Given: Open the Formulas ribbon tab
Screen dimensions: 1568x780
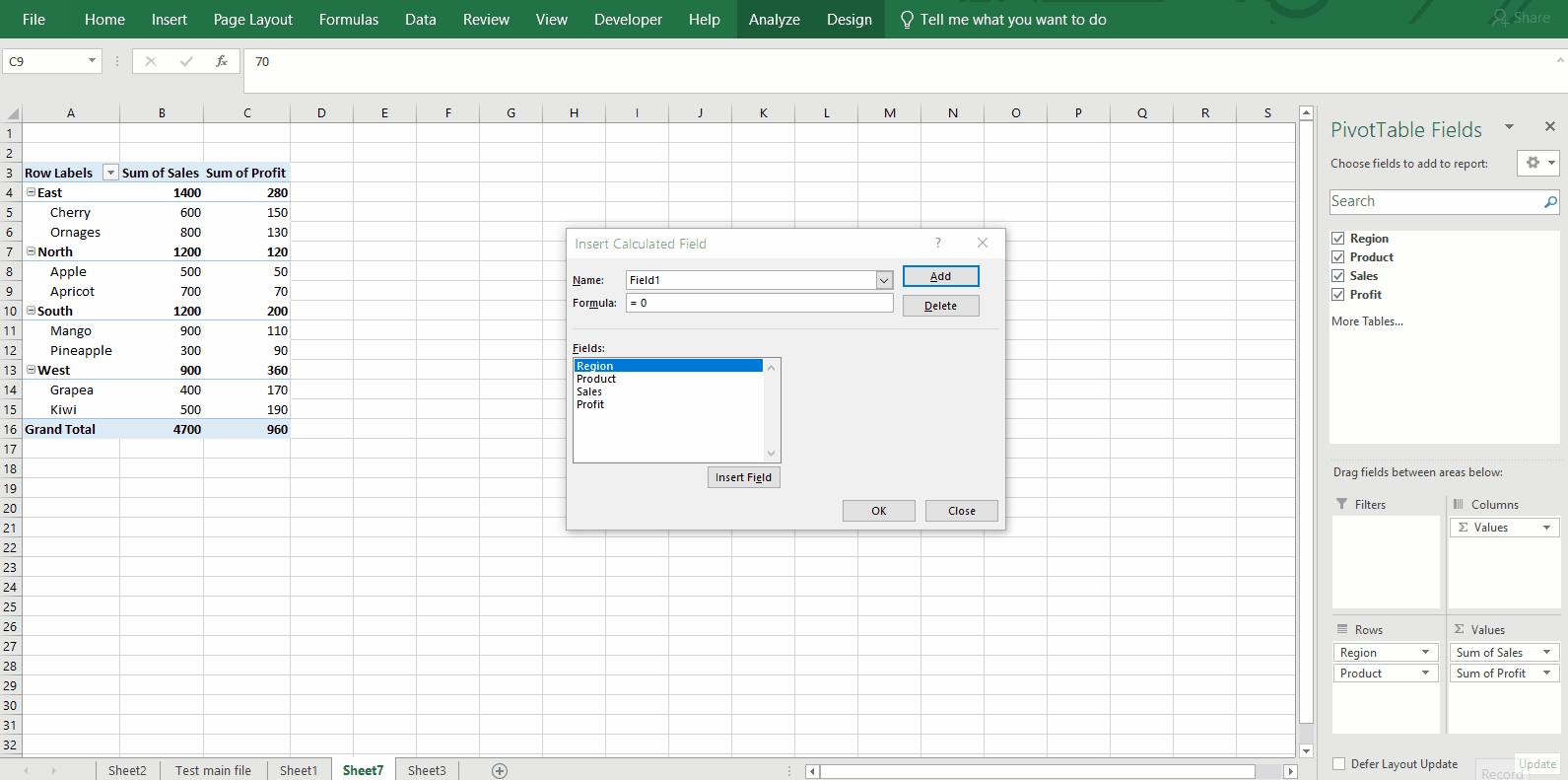Looking at the screenshot, I should (x=349, y=20).
